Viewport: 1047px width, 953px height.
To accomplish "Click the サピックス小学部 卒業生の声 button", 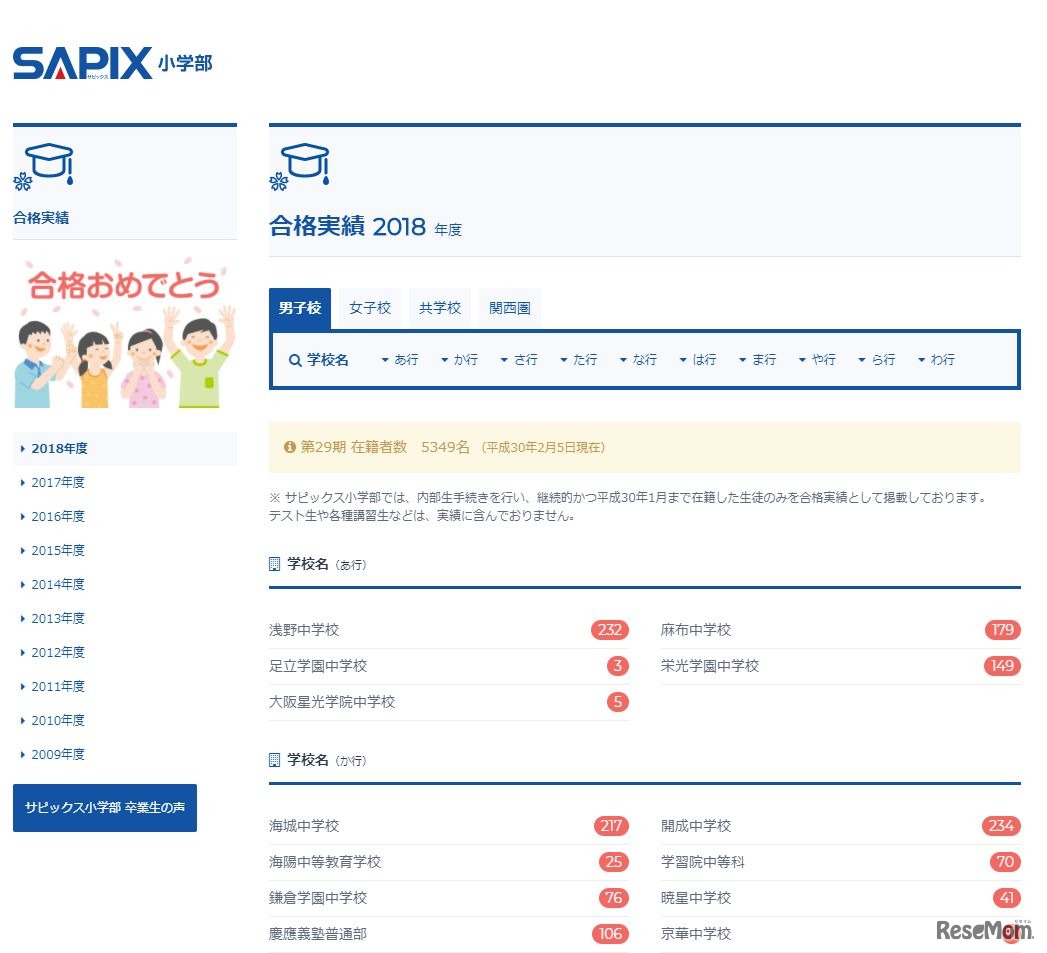I will 104,808.
